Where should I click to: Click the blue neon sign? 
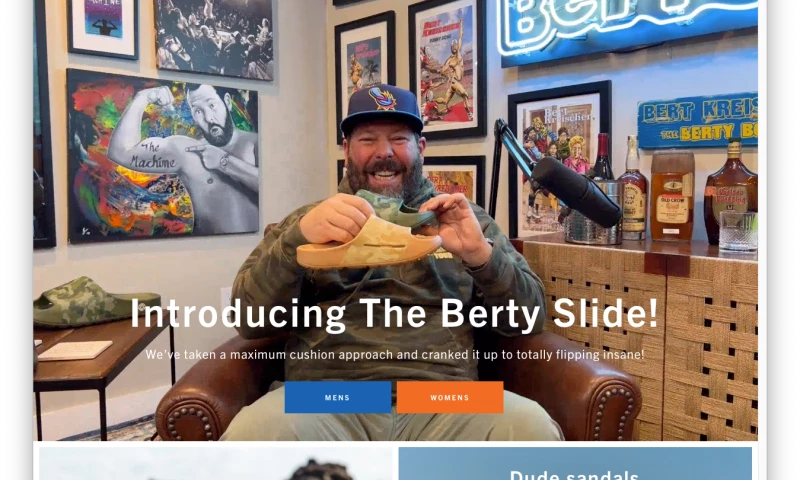tap(629, 30)
